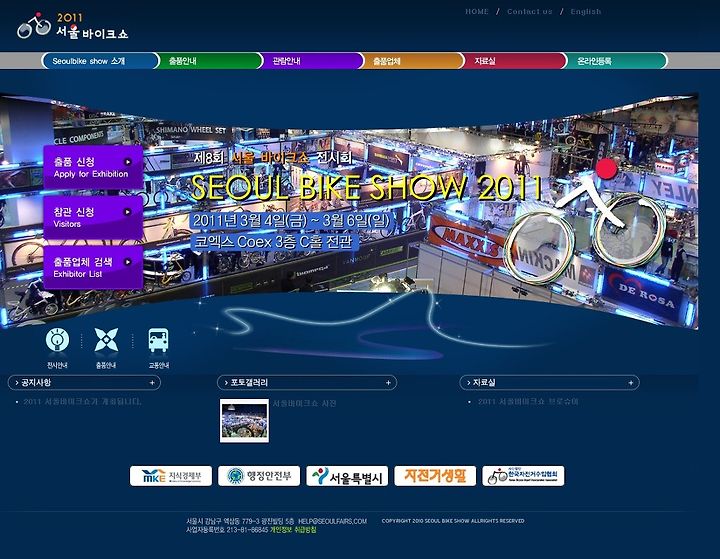The width and height of the screenshot is (720, 559).
Task: Open the green 출품안내 menu tab
Action: 210,61
